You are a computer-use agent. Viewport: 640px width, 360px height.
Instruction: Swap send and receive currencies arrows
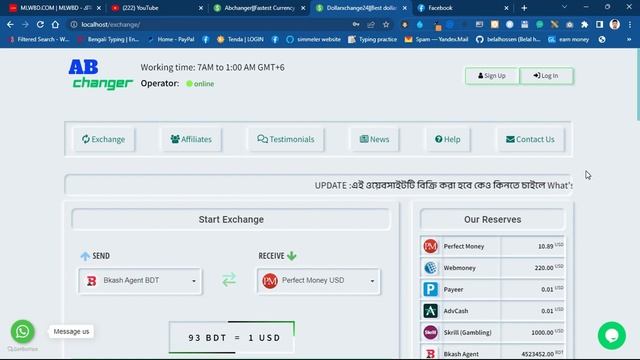click(229, 280)
